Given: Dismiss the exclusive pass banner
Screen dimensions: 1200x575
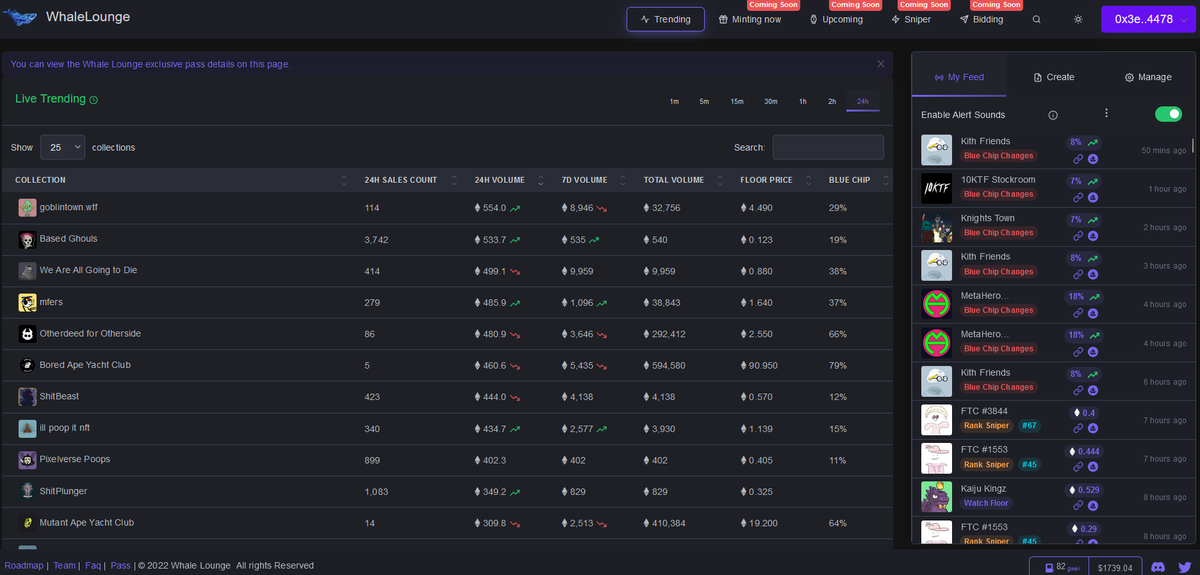Looking at the screenshot, I should click(881, 64).
